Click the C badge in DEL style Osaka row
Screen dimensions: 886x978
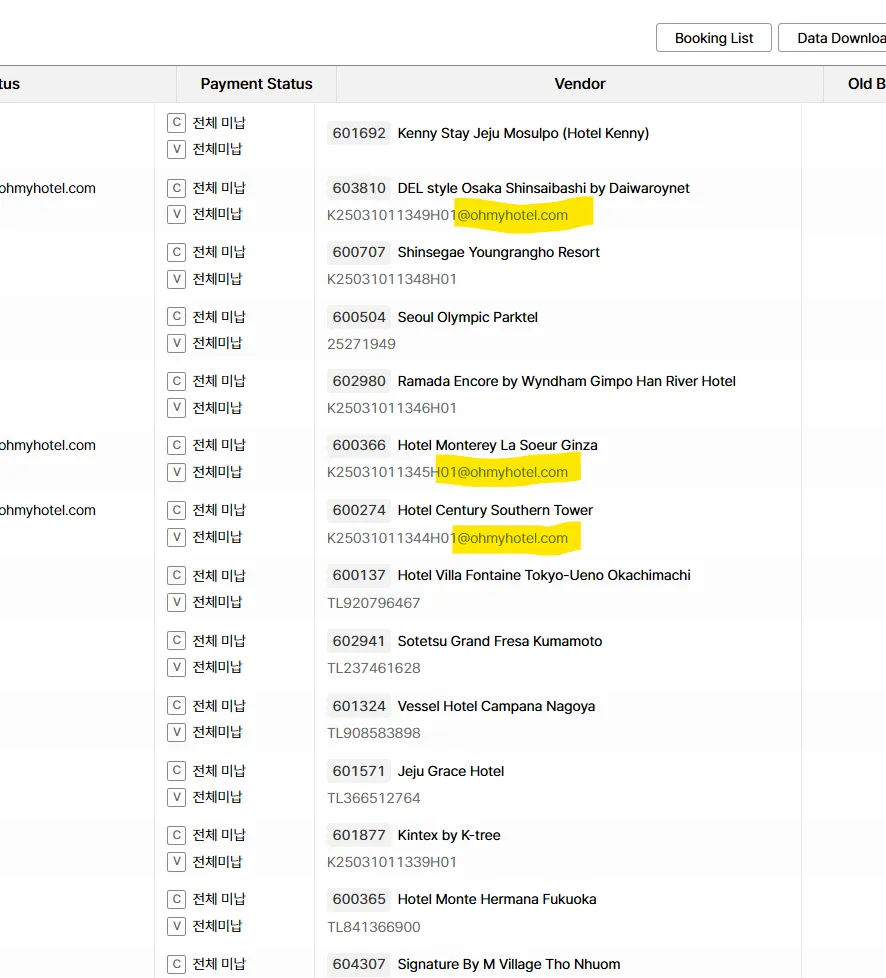click(177, 188)
